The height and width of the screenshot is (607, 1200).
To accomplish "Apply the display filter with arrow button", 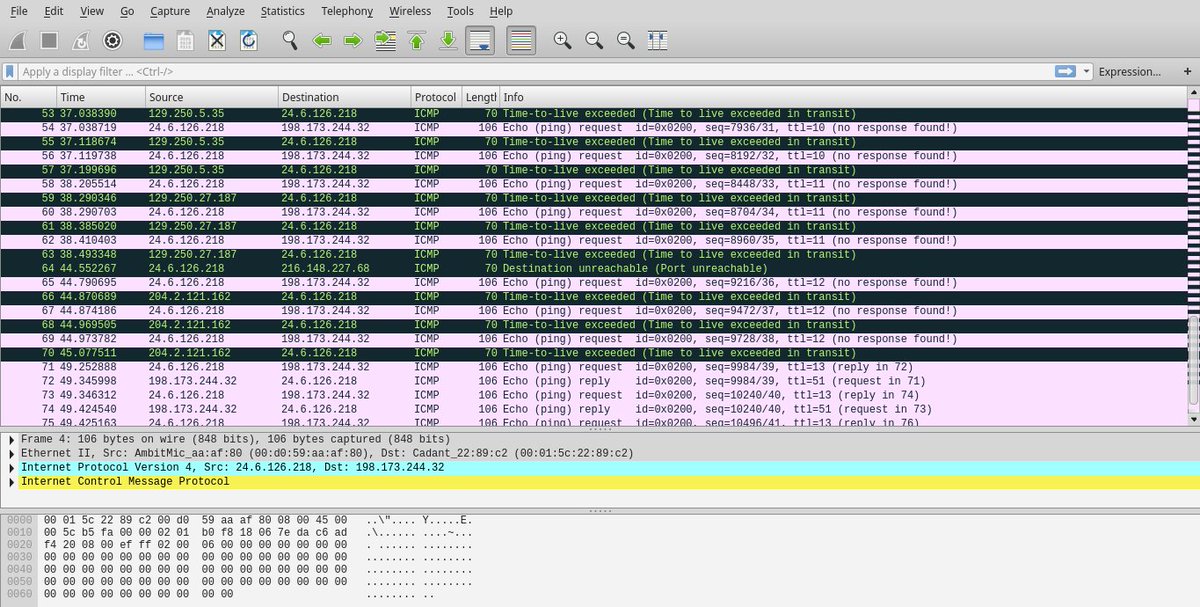I will click(1065, 72).
